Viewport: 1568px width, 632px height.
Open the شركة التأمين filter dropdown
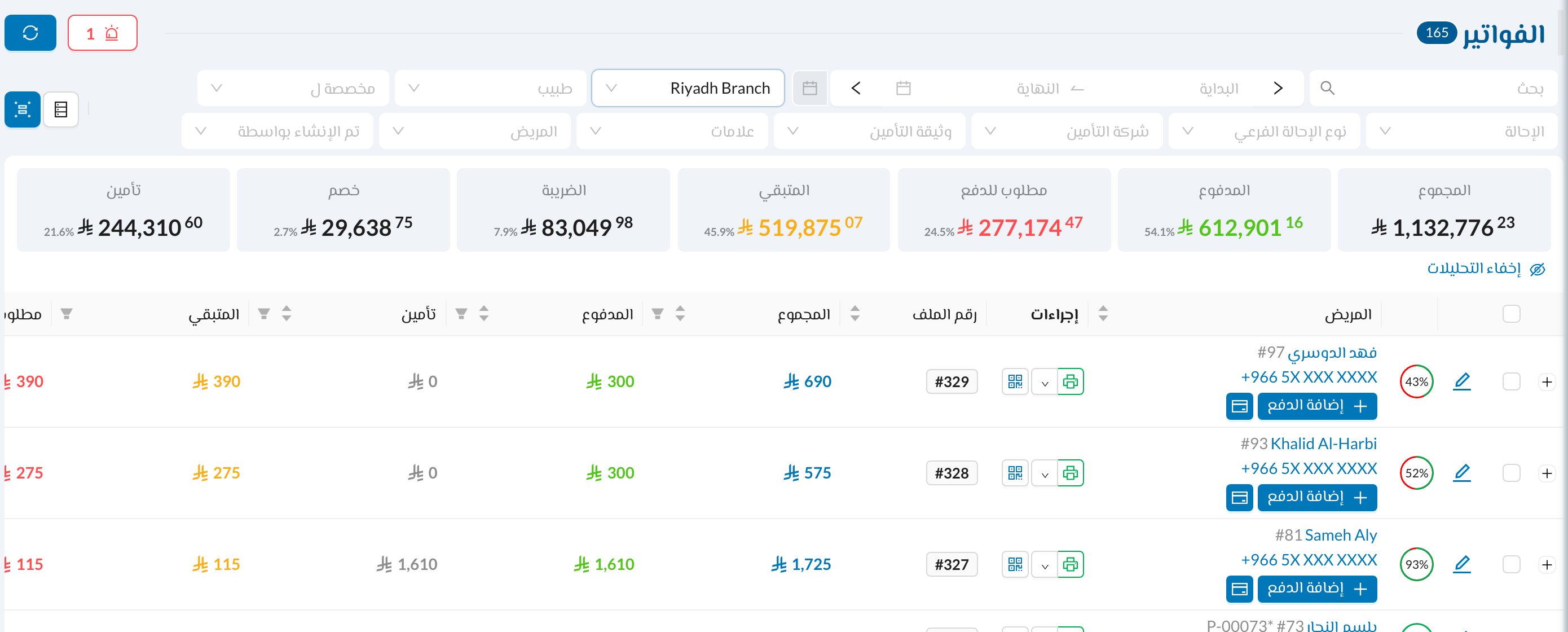click(x=1067, y=131)
